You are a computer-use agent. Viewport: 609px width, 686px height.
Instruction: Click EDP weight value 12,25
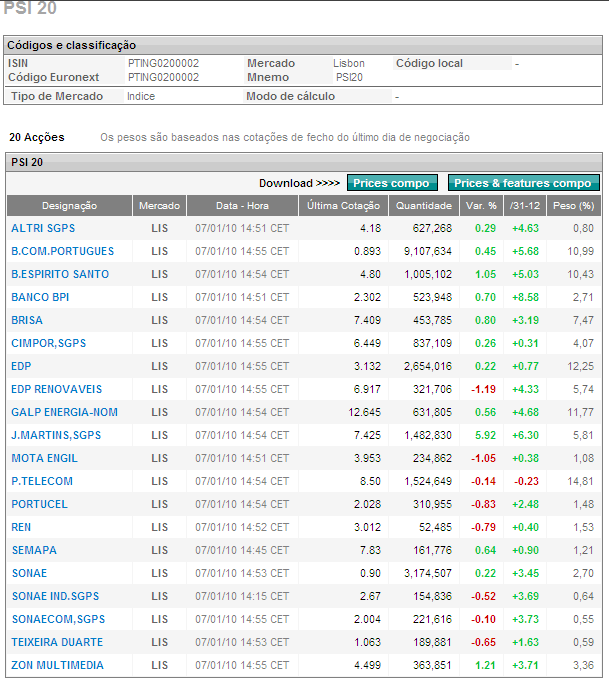tap(581, 366)
